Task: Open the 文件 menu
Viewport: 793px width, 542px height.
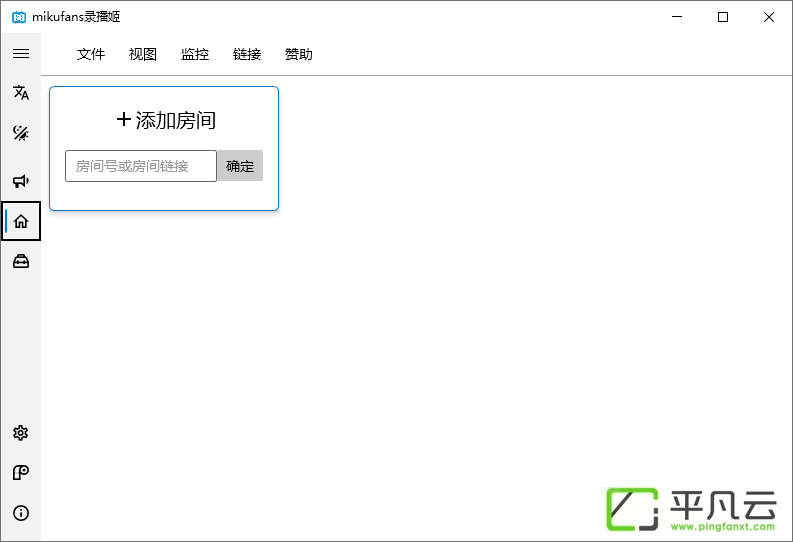Action: (x=91, y=54)
